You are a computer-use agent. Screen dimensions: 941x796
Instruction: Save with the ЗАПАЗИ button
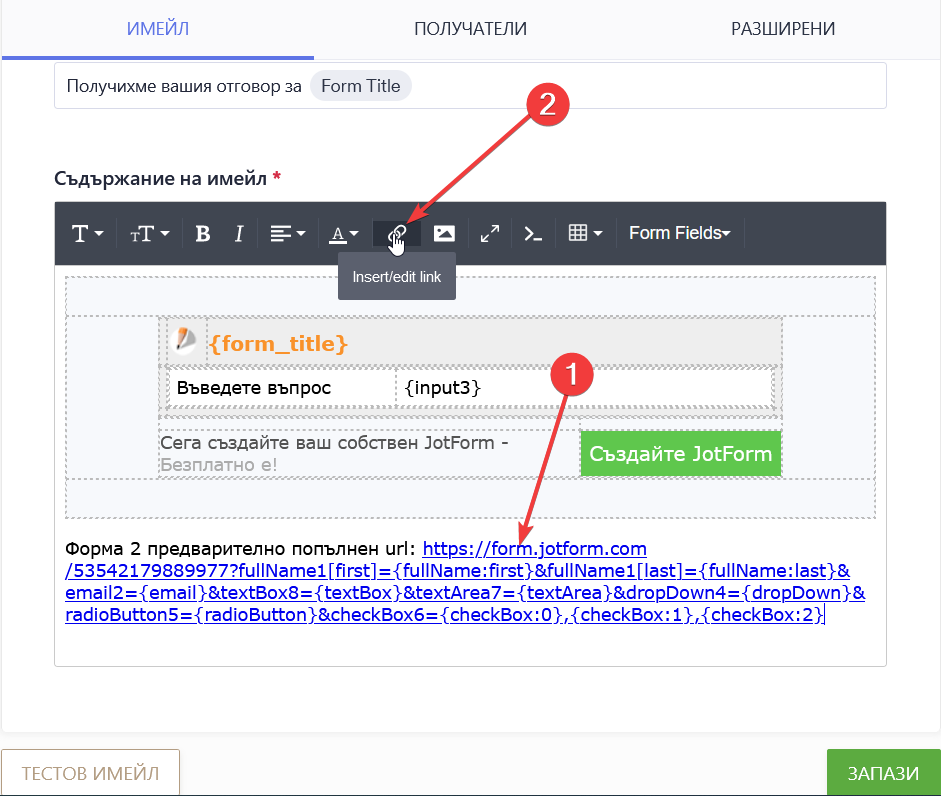click(x=883, y=773)
